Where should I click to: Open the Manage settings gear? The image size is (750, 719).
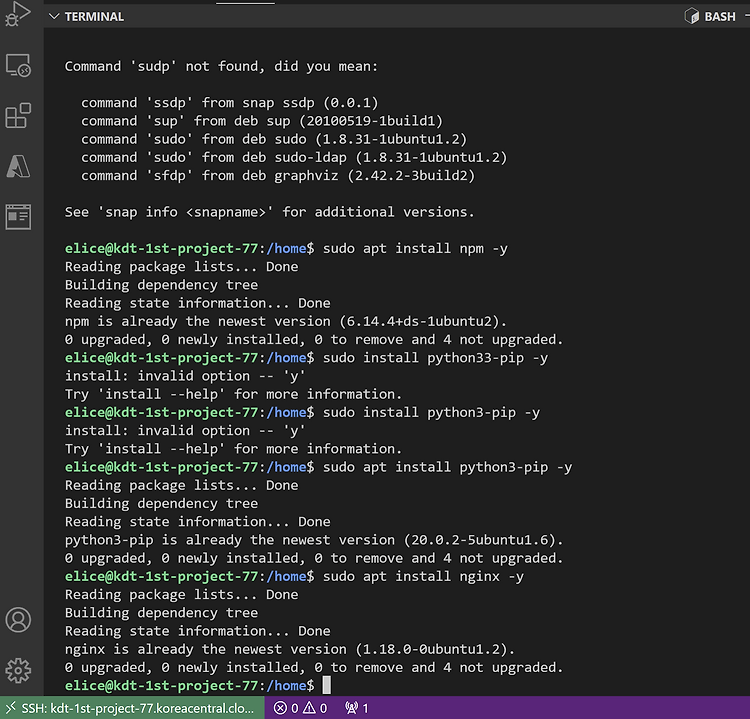tap(18, 671)
